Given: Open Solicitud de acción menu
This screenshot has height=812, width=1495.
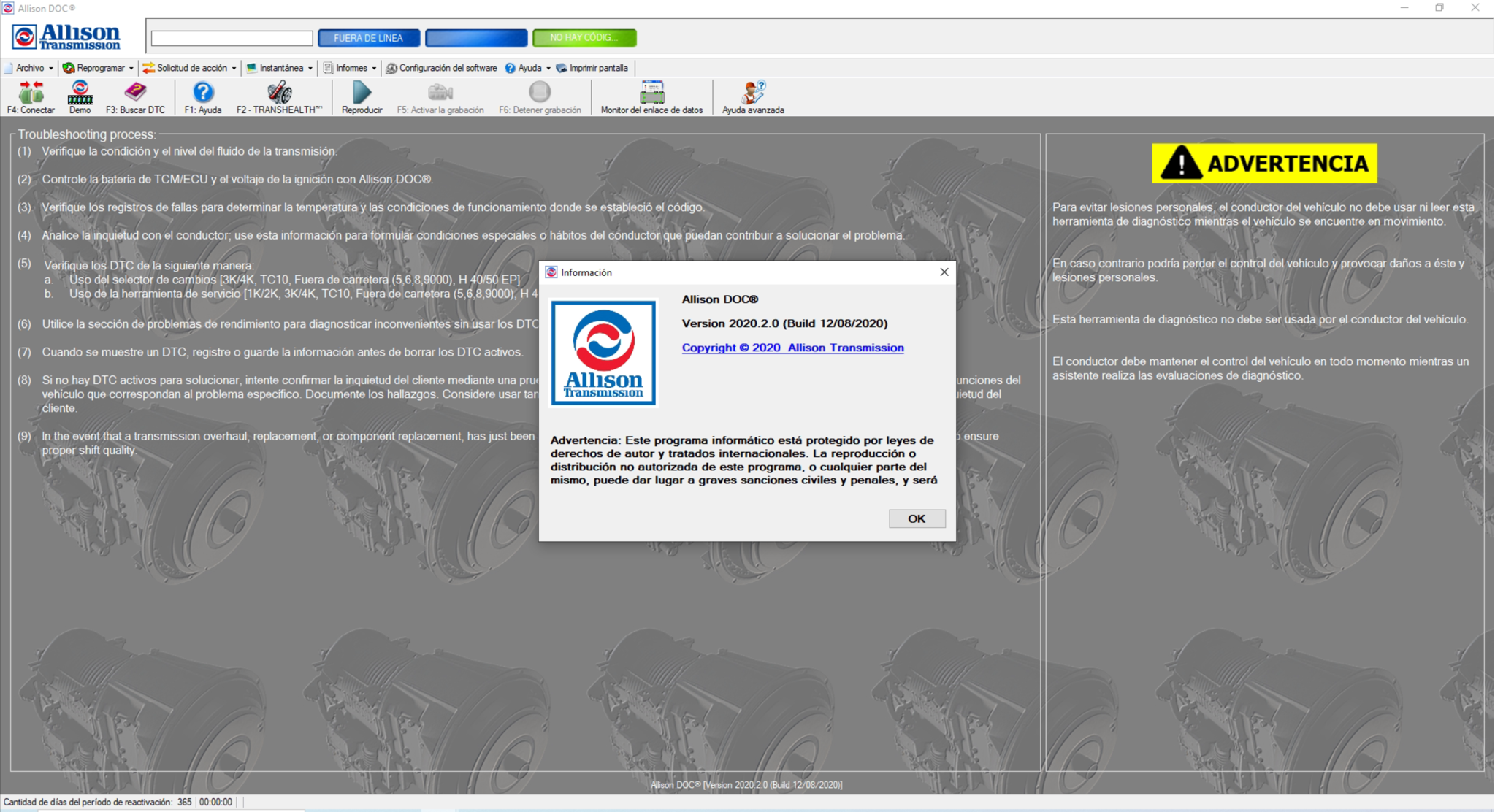Looking at the screenshot, I should [190, 68].
